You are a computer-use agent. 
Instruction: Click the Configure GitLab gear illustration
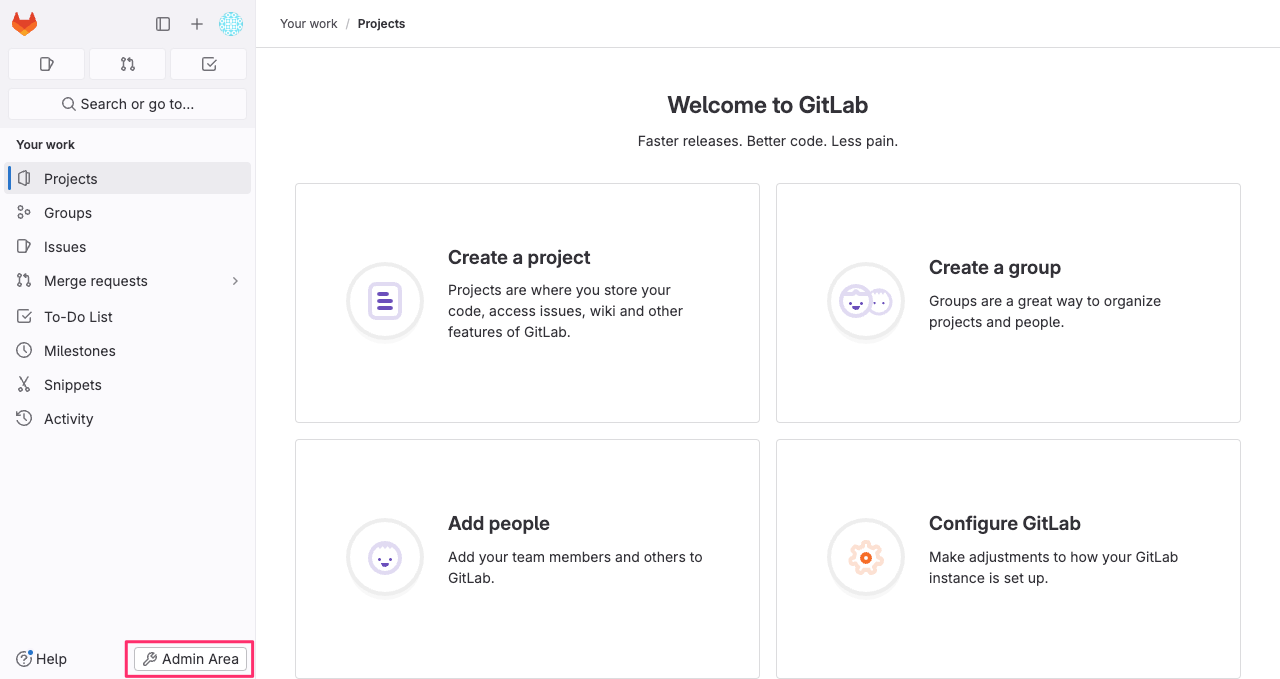pyautogui.click(x=866, y=557)
